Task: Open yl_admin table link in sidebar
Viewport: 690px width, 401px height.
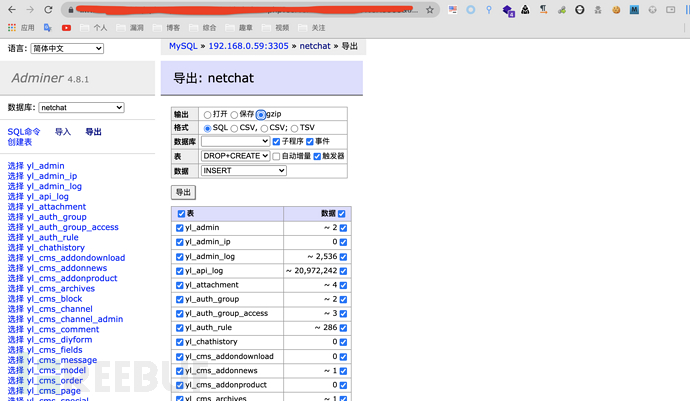Action: [45, 166]
